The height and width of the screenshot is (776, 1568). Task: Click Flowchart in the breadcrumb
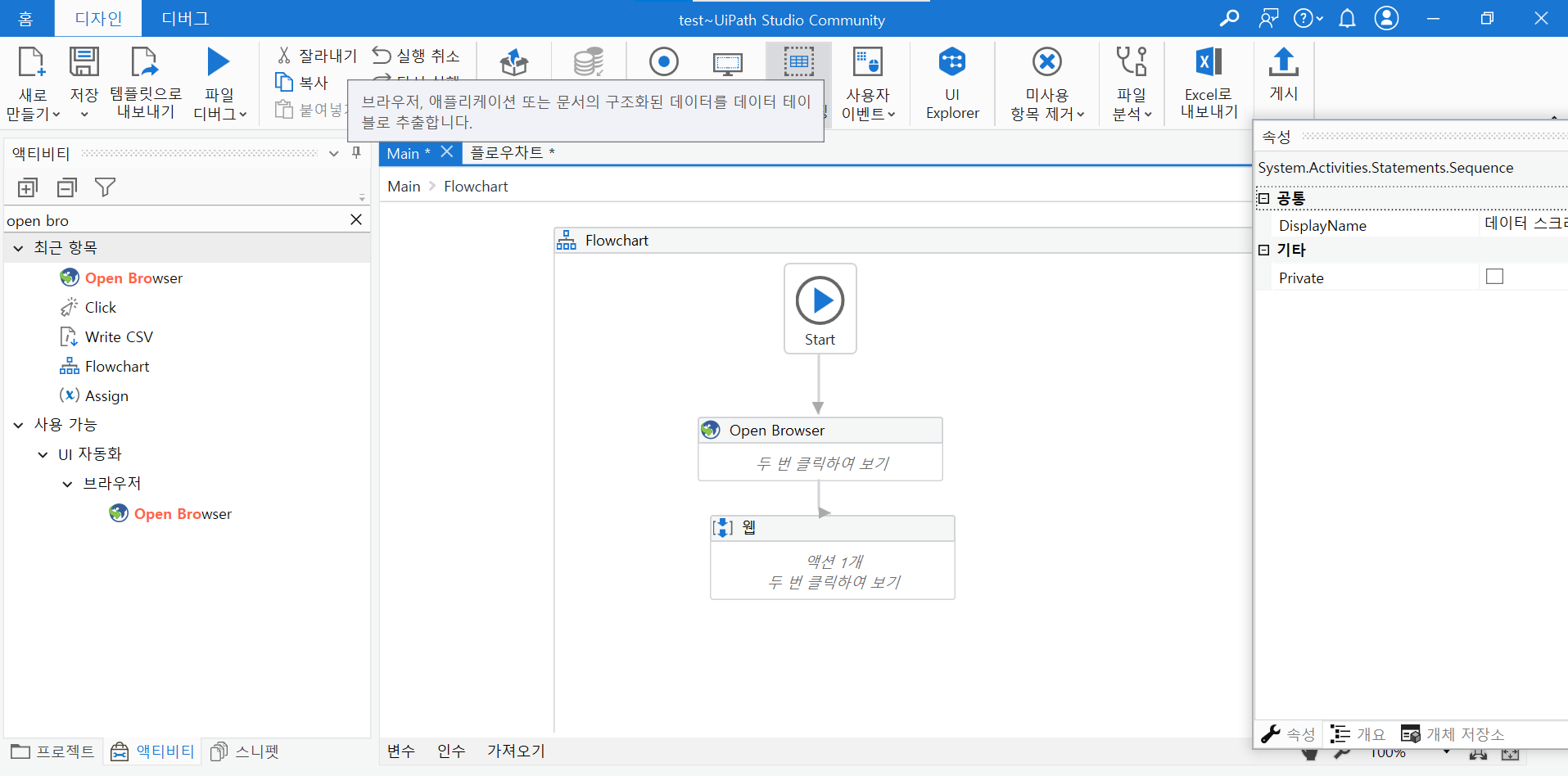click(476, 187)
